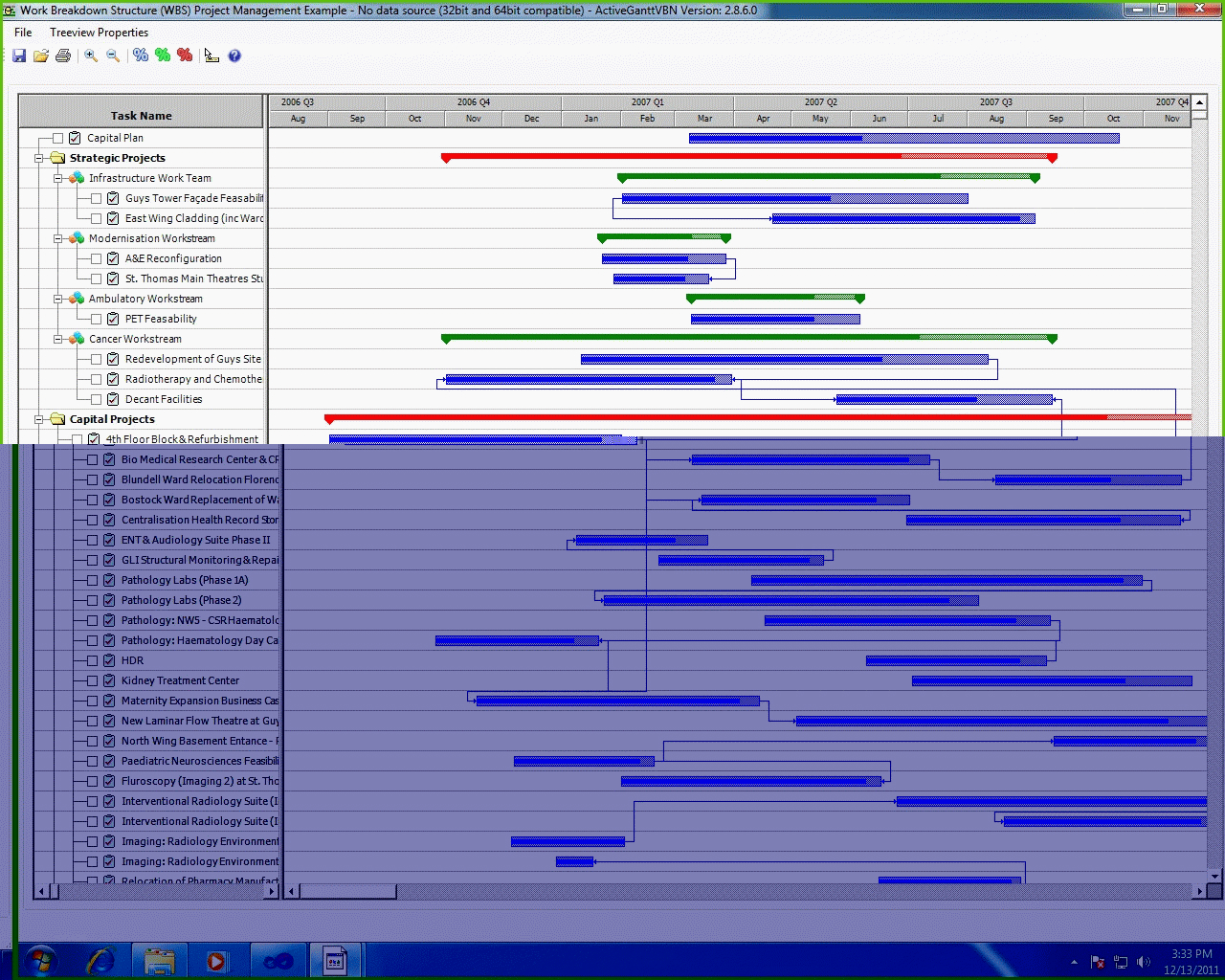1225x980 pixels.
Task: Collapse the Capital Projects folder node
Action: point(39,419)
